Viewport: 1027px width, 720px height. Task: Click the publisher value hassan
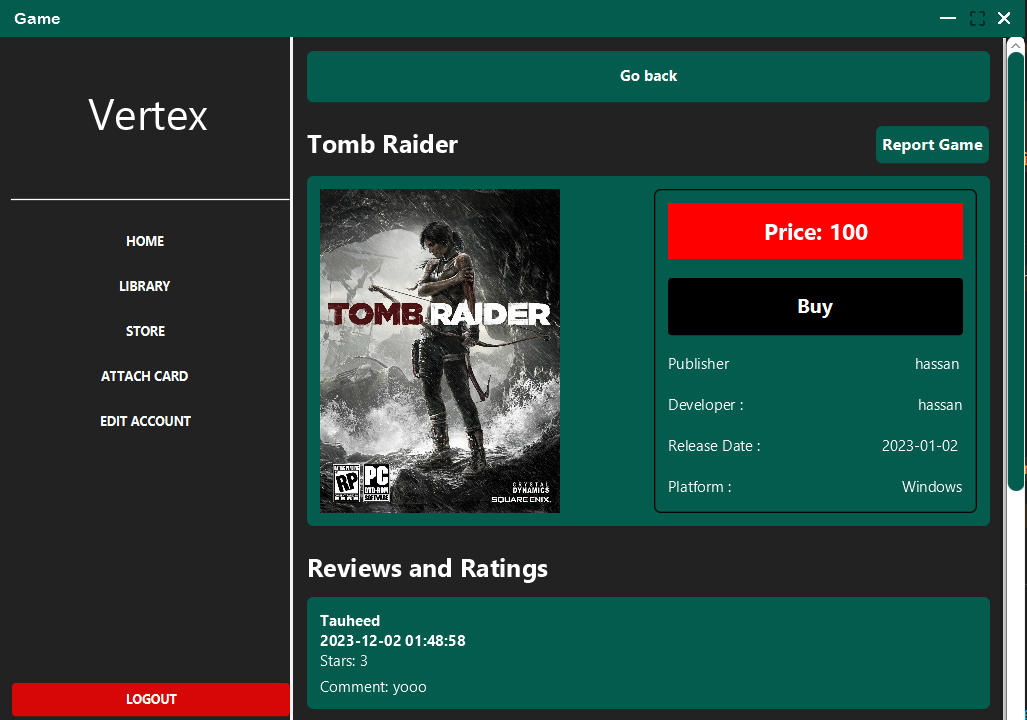click(937, 364)
